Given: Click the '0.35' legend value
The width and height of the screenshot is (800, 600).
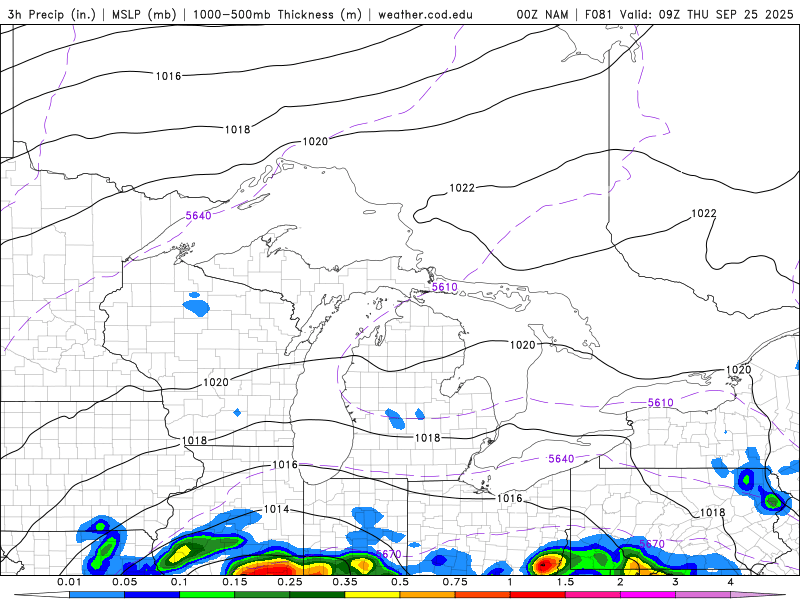Looking at the screenshot, I should (x=345, y=582).
